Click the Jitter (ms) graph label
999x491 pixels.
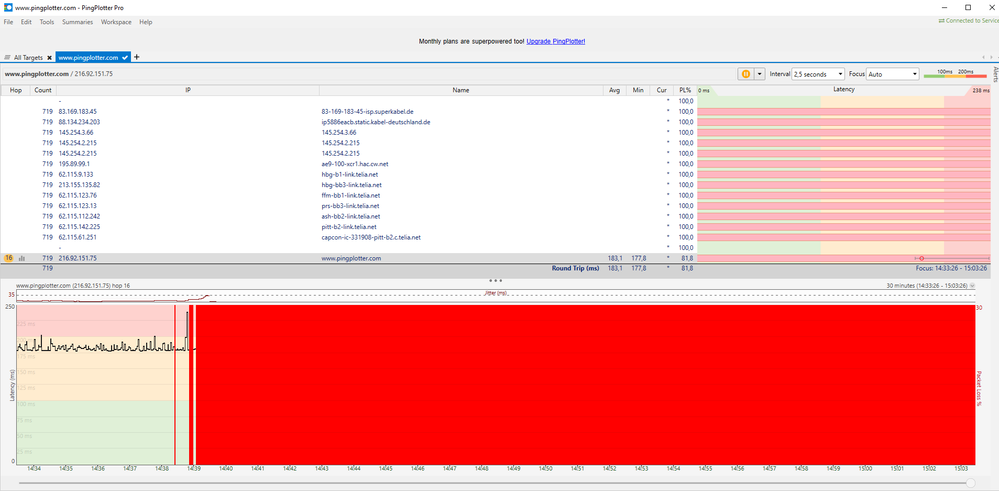(x=496, y=293)
